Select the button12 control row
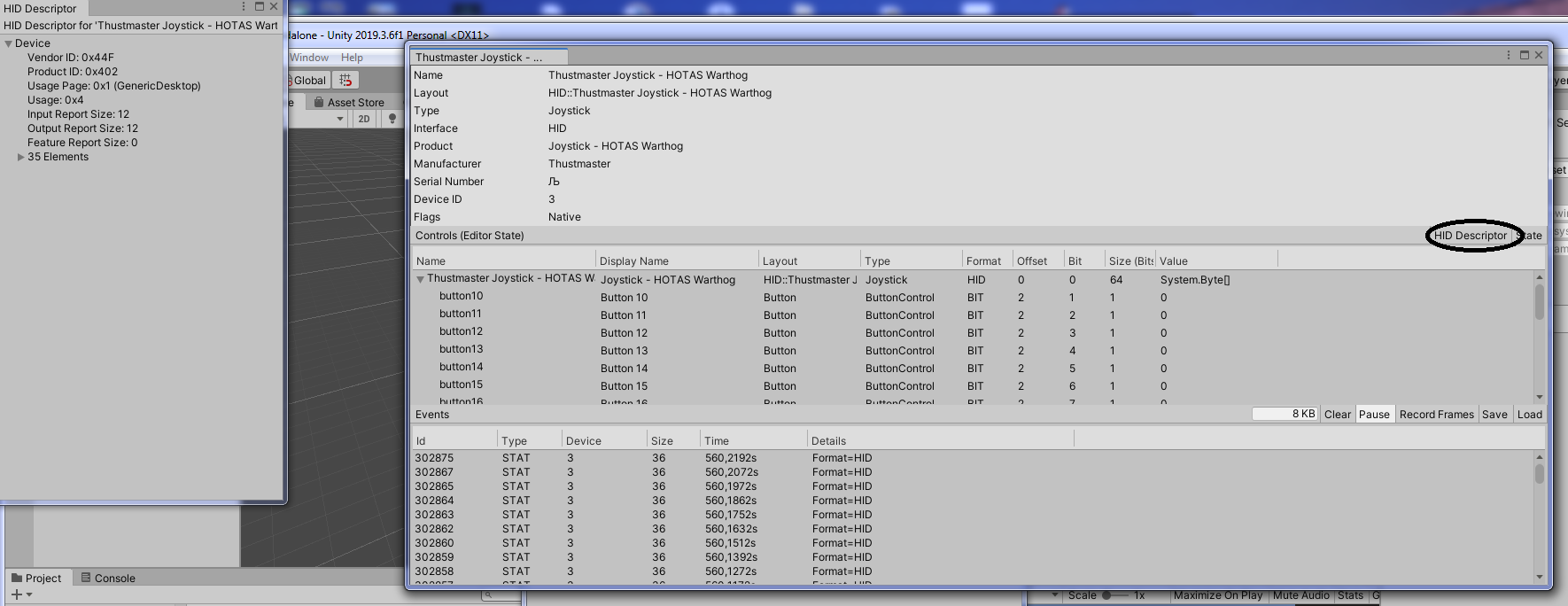The image size is (1568, 606). pos(972,332)
